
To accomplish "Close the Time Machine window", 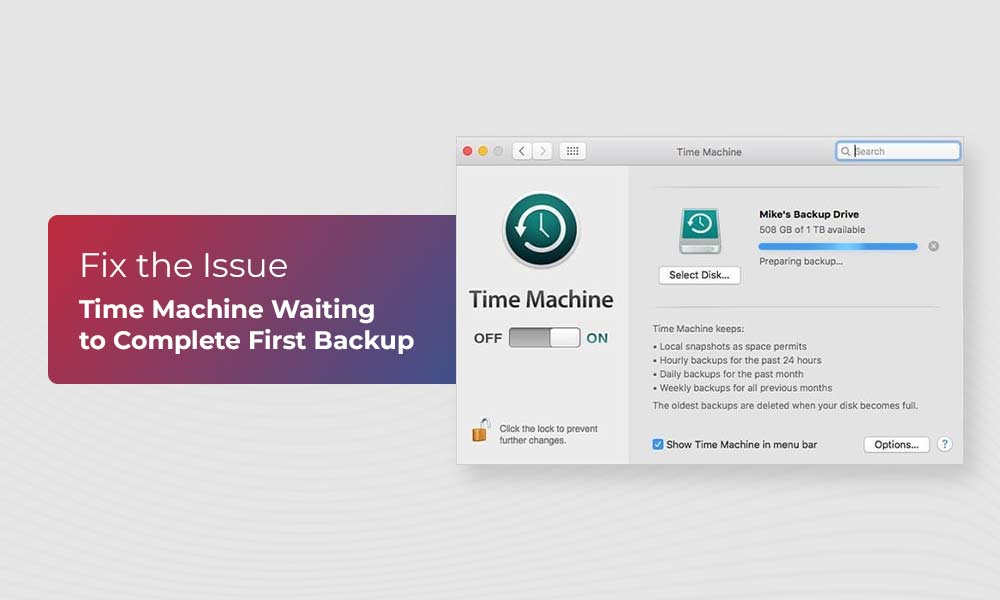I will coord(467,151).
